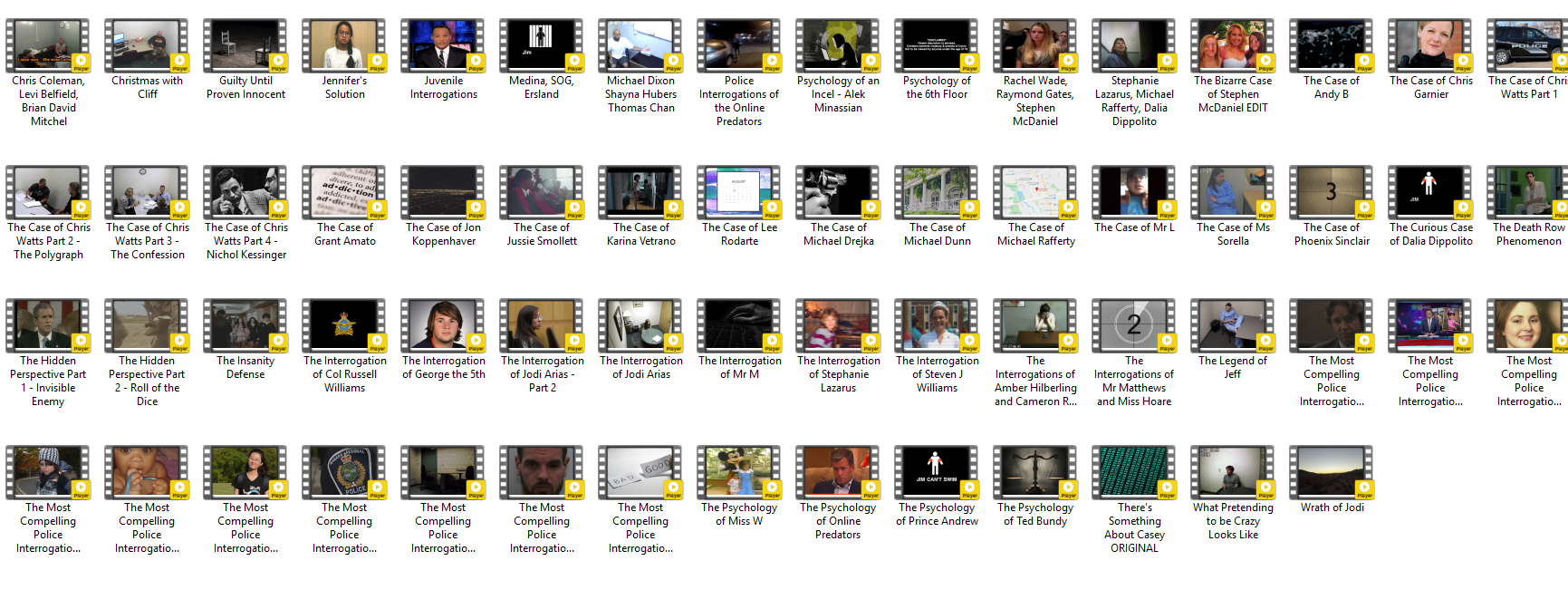The width and height of the screenshot is (1568, 609).
Task: Select The Curious Case of Dalia Dippolito
Action: pyautogui.click(x=1430, y=192)
